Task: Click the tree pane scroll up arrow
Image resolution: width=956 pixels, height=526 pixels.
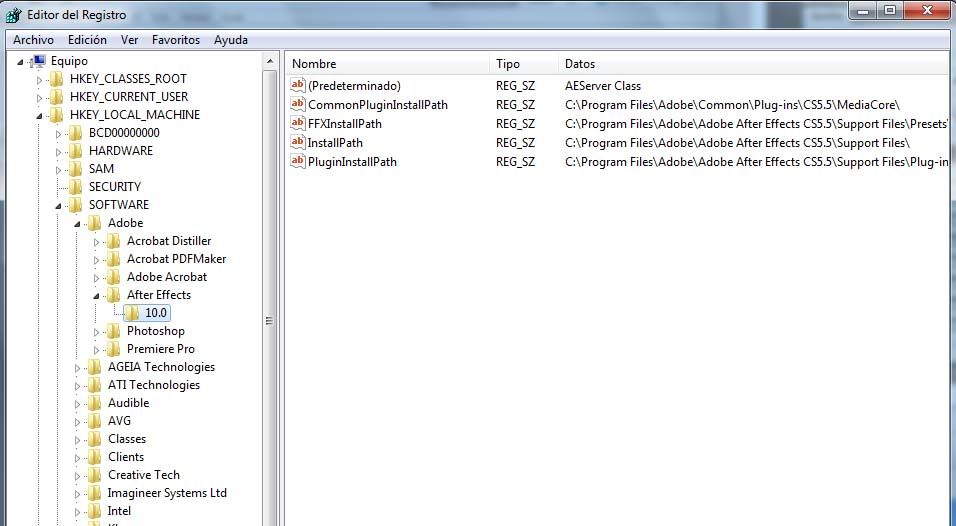Action: pyautogui.click(x=269, y=61)
